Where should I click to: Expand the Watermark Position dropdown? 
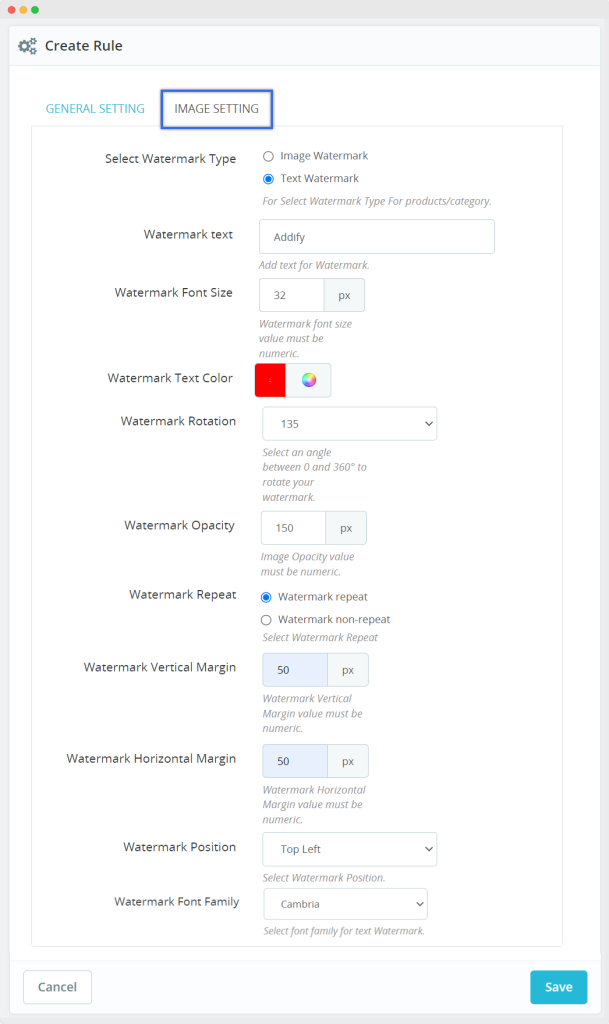[349, 849]
